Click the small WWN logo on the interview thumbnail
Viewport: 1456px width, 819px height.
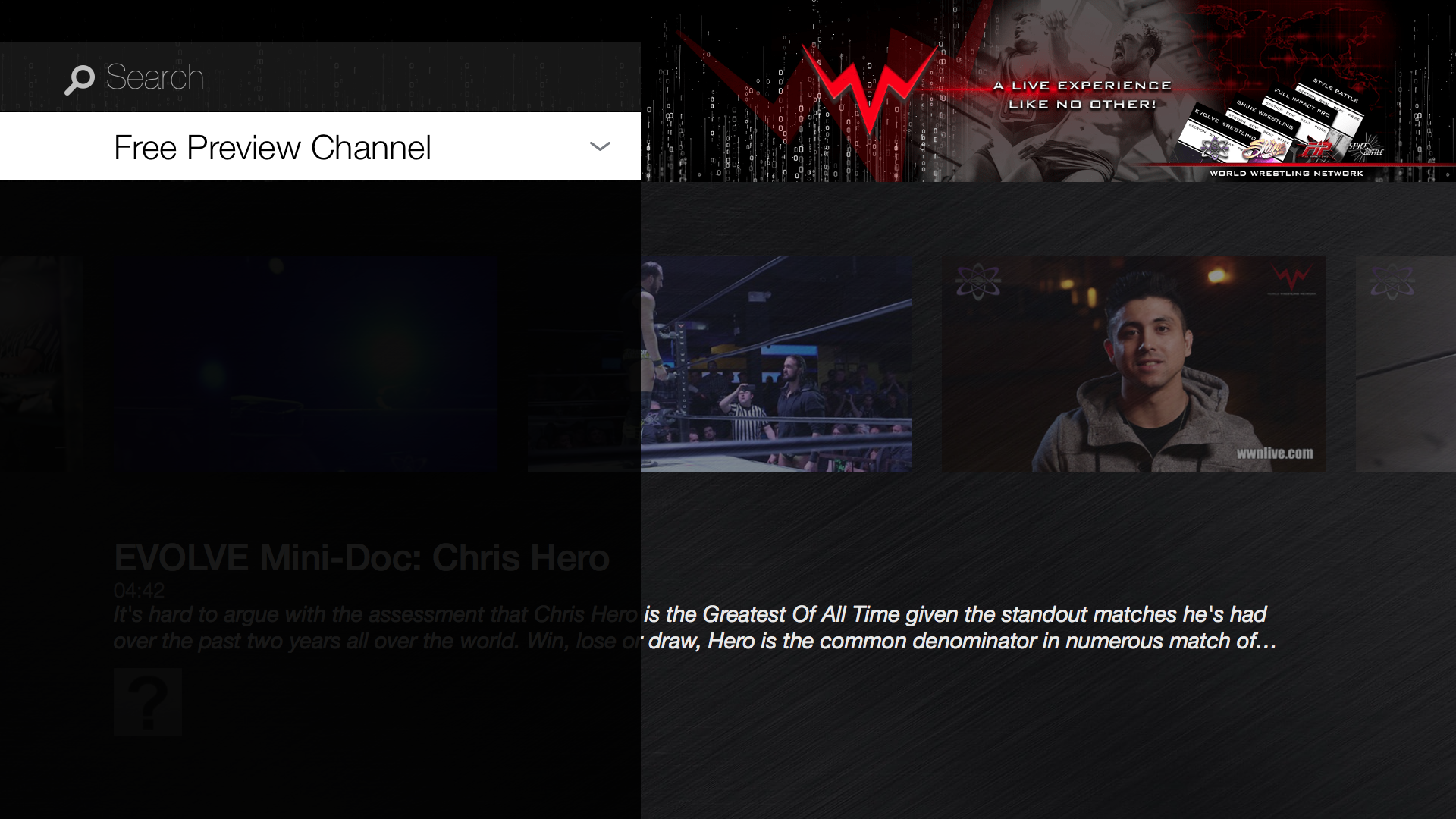point(1291,278)
